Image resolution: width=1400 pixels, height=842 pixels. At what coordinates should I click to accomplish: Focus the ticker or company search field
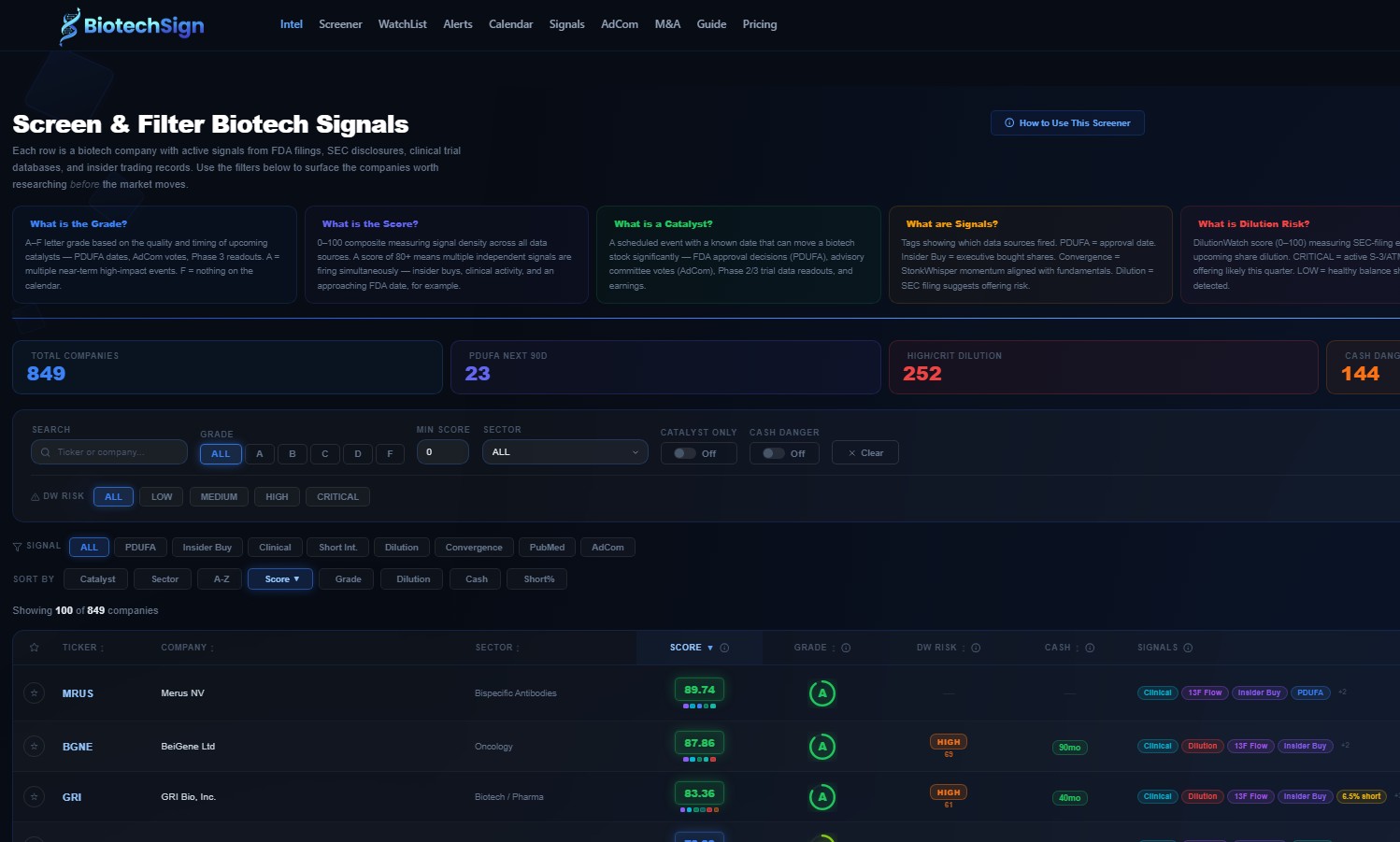coord(109,452)
